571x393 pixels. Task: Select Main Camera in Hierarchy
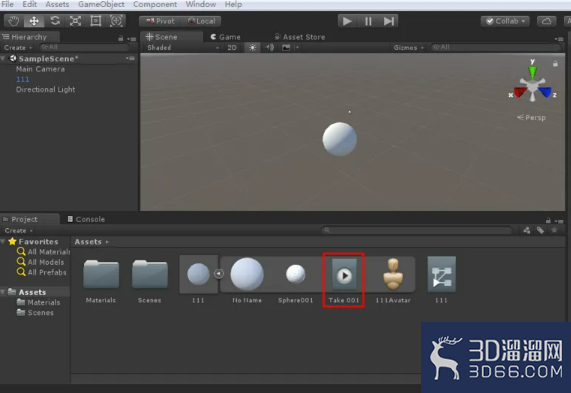[40, 69]
